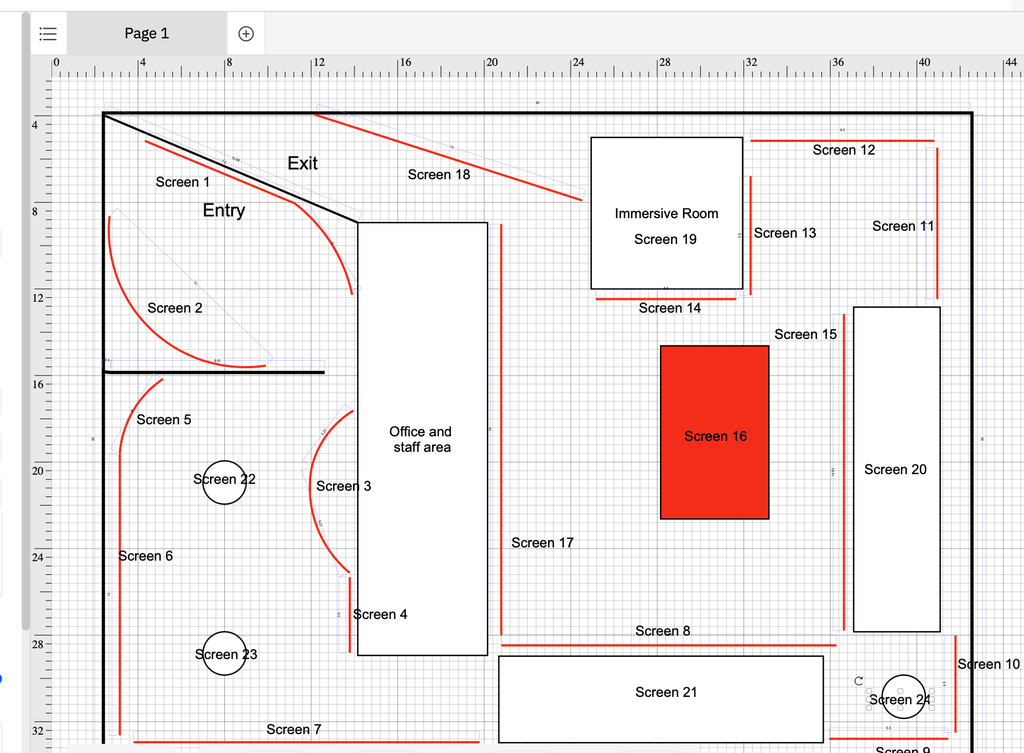The height and width of the screenshot is (753, 1024).
Task: Click the Exit text label
Action: pos(302,163)
